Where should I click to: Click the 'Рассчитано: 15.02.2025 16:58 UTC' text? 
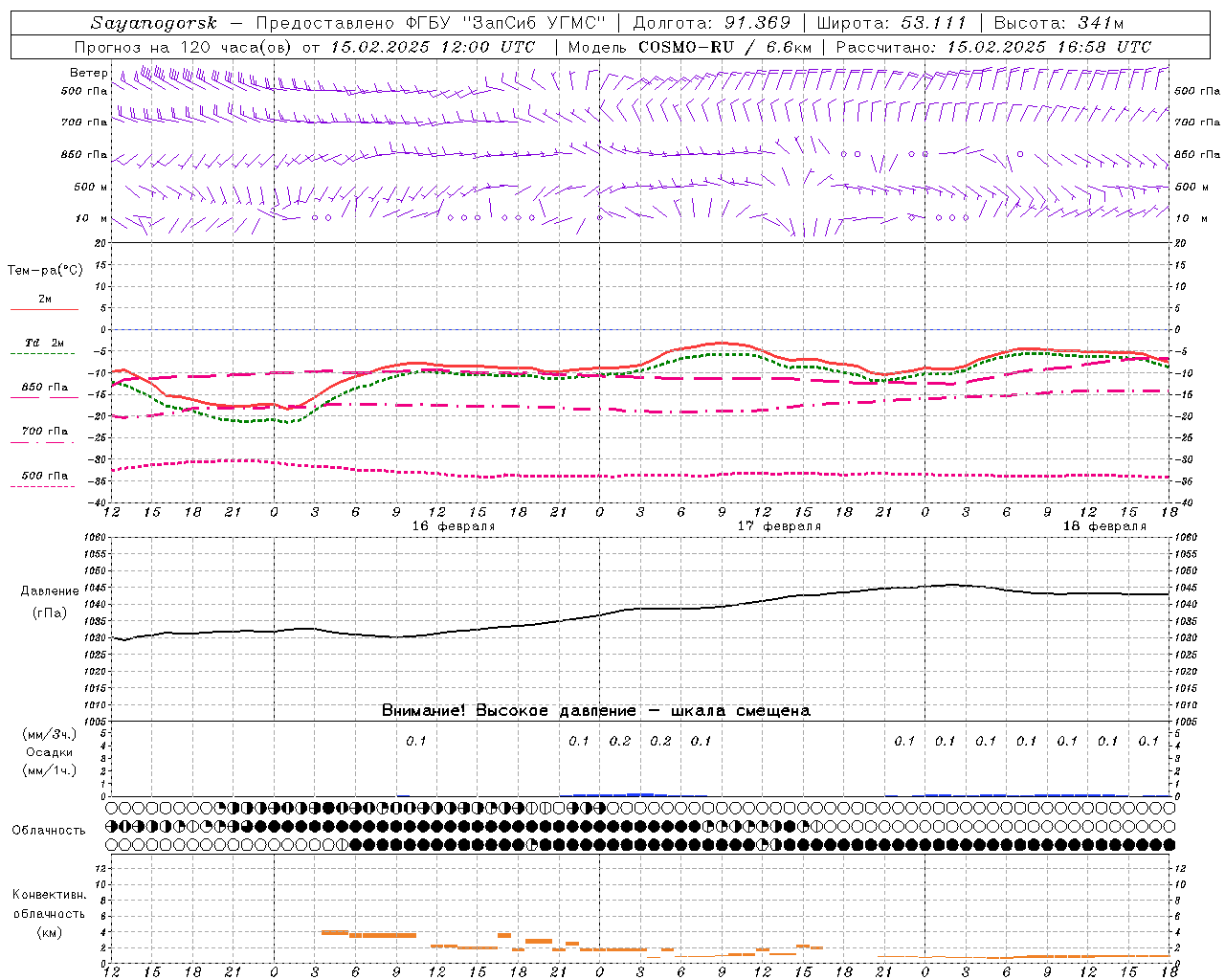point(993,47)
